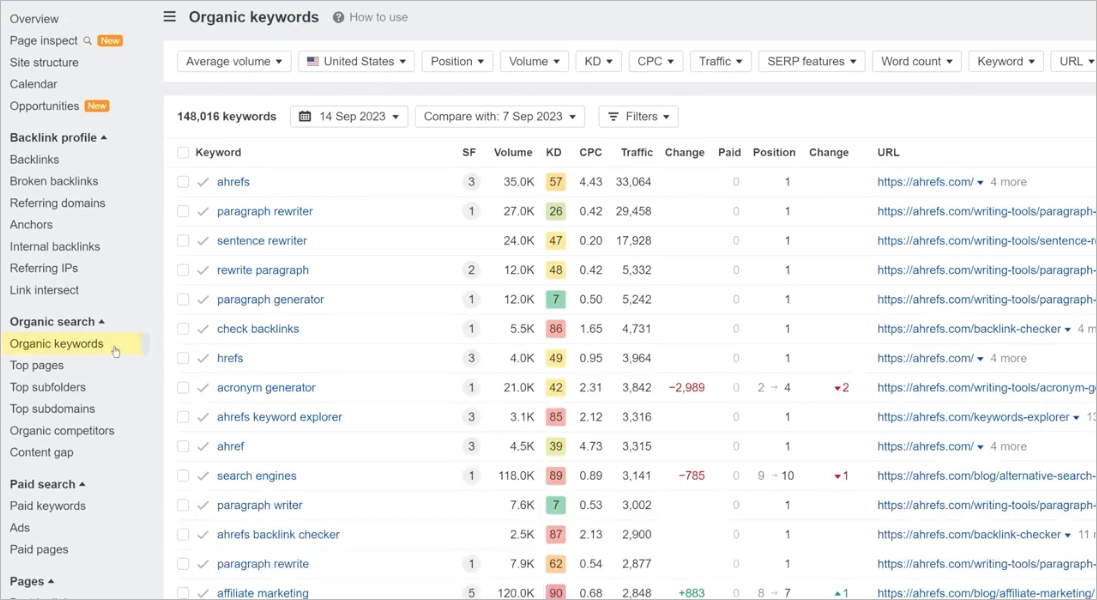
Task: Click the United States flag icon
Action: click(313, 61)
